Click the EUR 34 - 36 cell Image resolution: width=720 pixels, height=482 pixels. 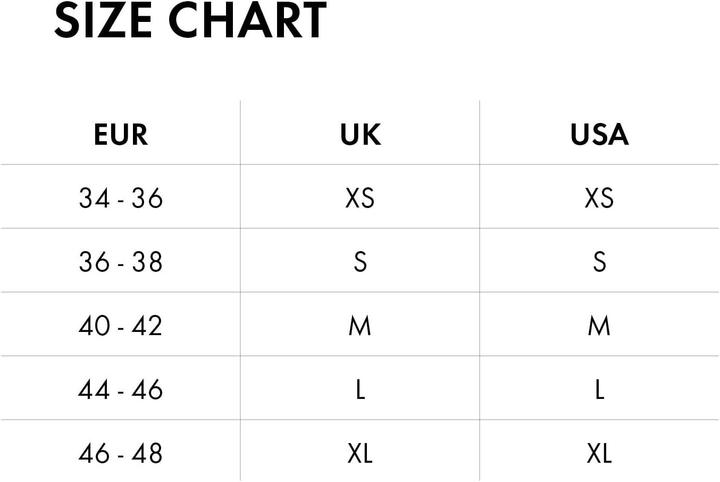coord(120,198)
